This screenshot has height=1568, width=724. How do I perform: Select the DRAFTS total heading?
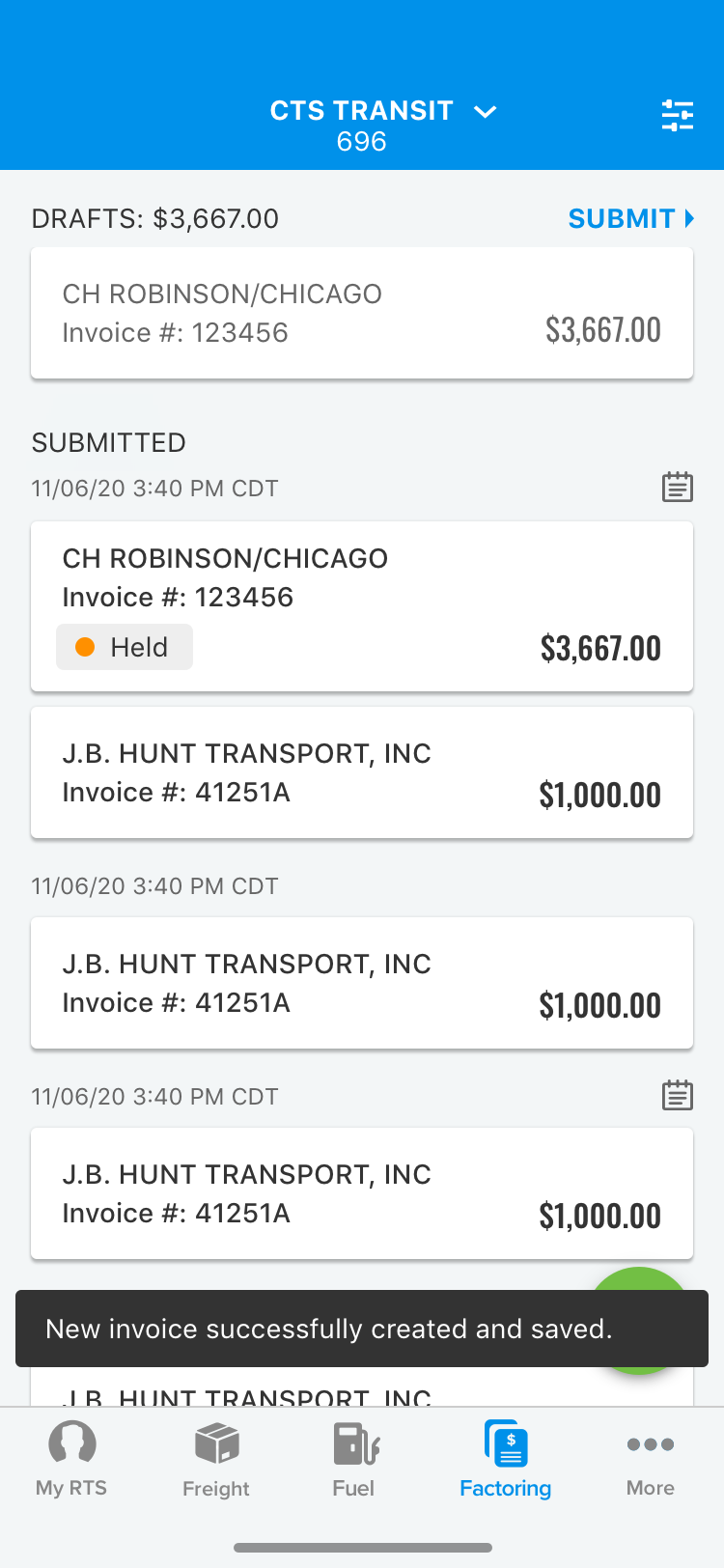pos(155,218)
